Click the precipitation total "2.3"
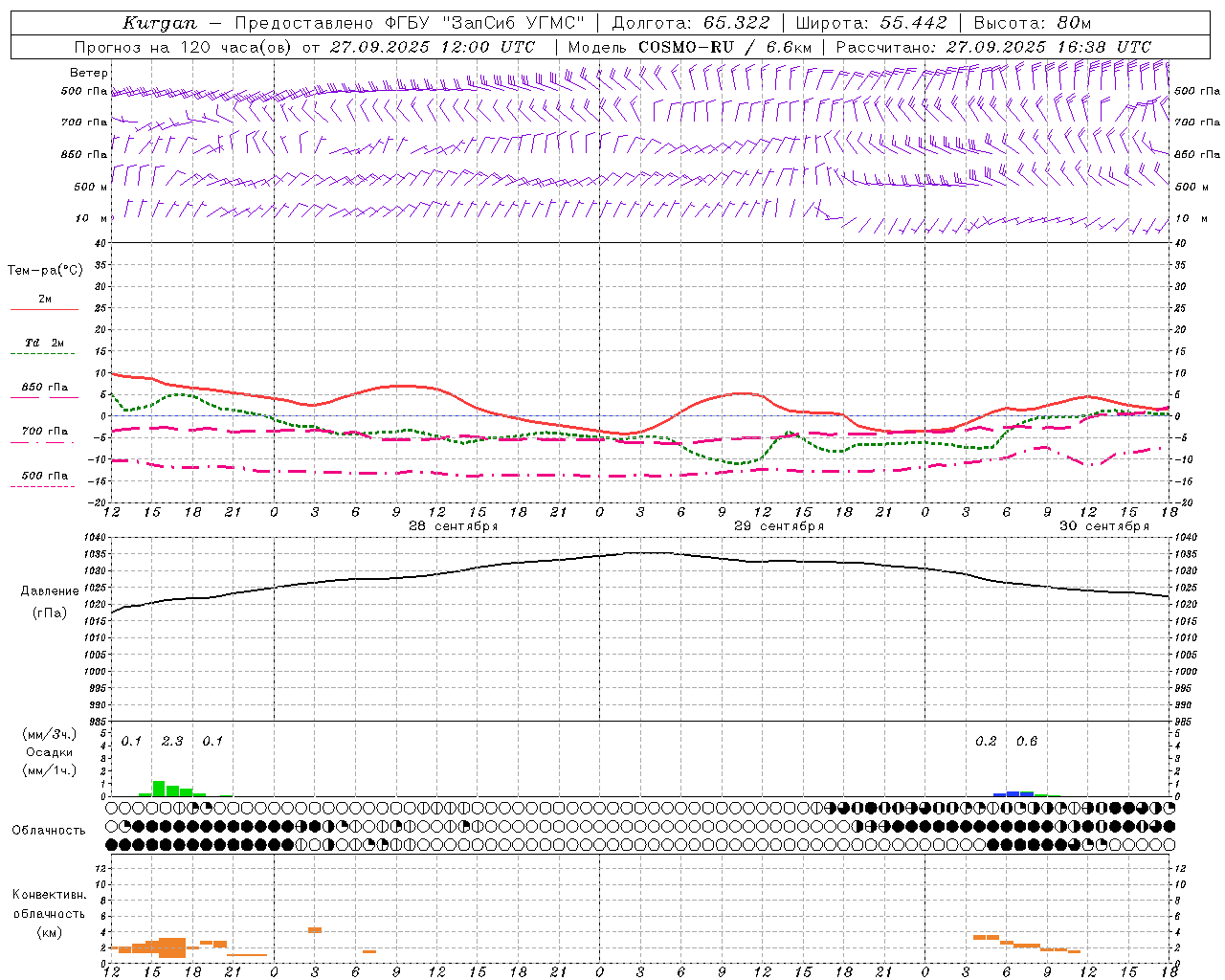This screenshot has height=980, width=1225. pyautogui.click(x=172, y=741)
